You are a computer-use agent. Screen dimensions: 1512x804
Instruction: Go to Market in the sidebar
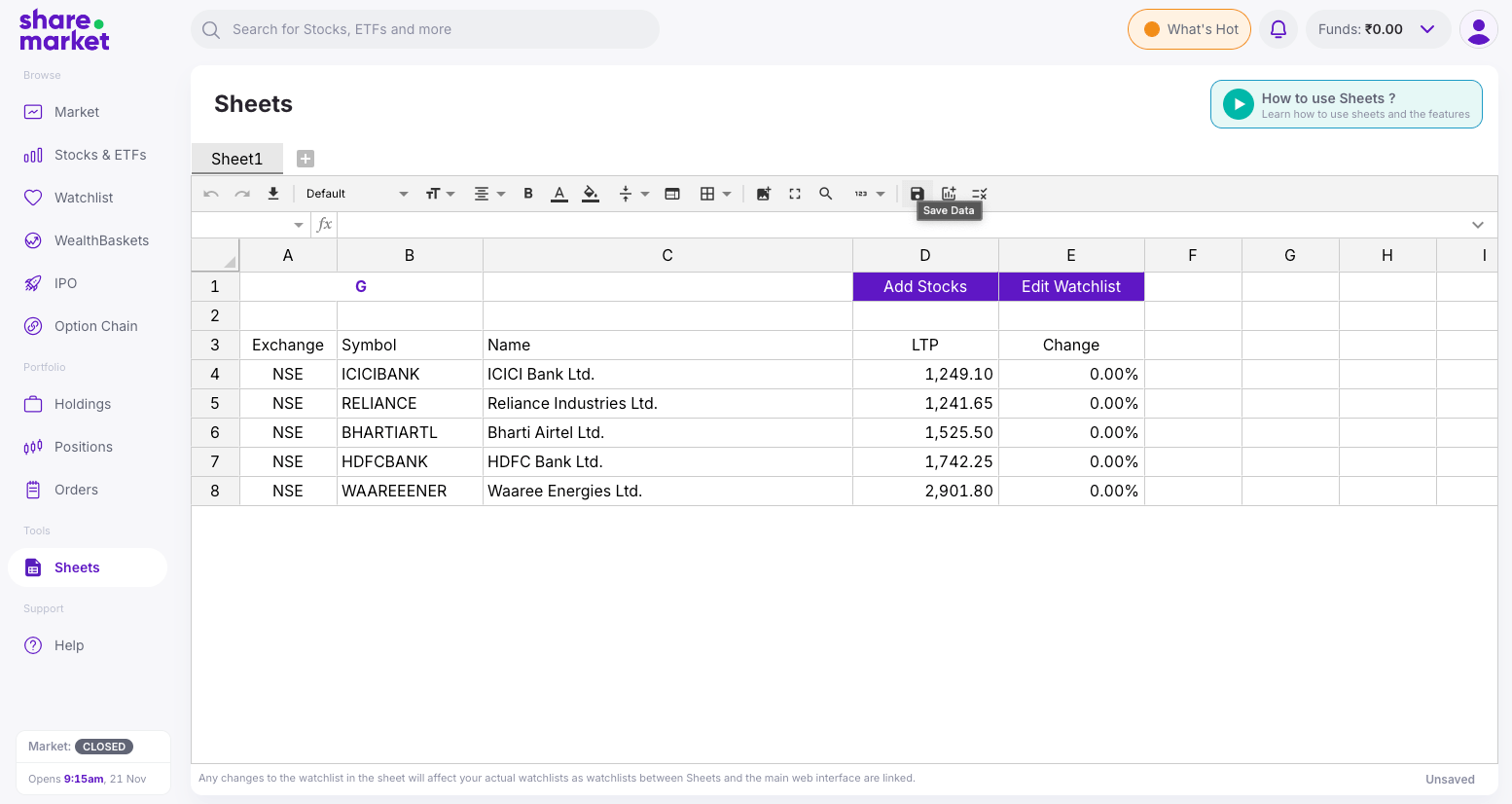88,112
